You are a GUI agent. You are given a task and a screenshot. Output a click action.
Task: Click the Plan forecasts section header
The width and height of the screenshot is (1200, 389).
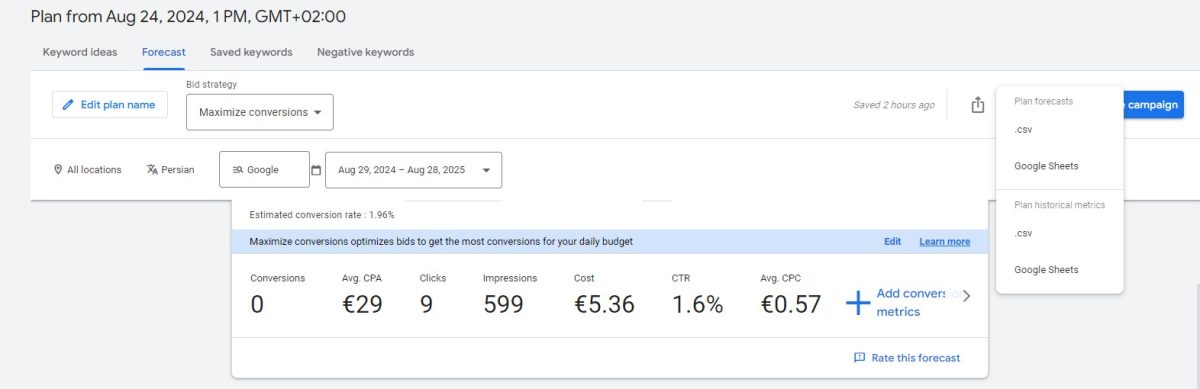click(x=1043, y=101)
